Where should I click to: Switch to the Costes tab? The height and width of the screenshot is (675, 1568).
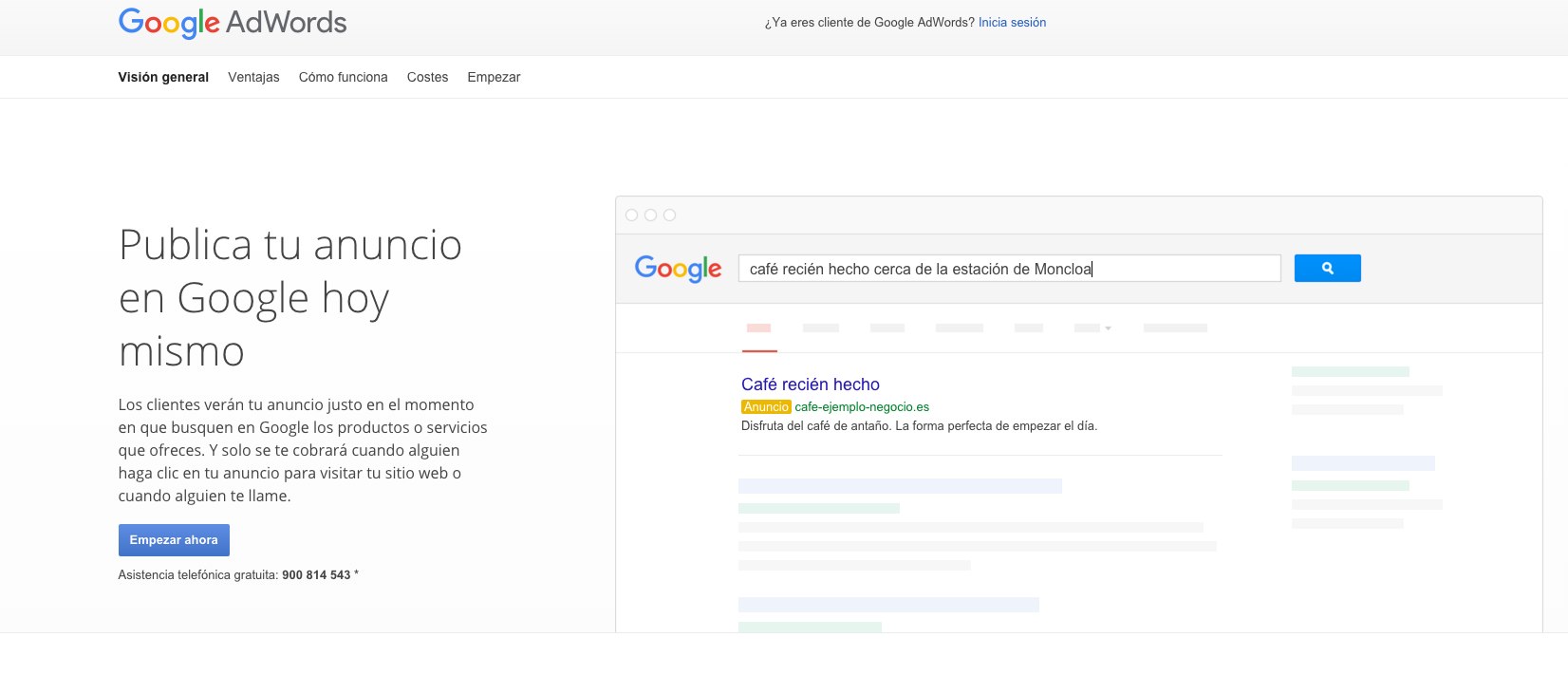tap(427, 77)
